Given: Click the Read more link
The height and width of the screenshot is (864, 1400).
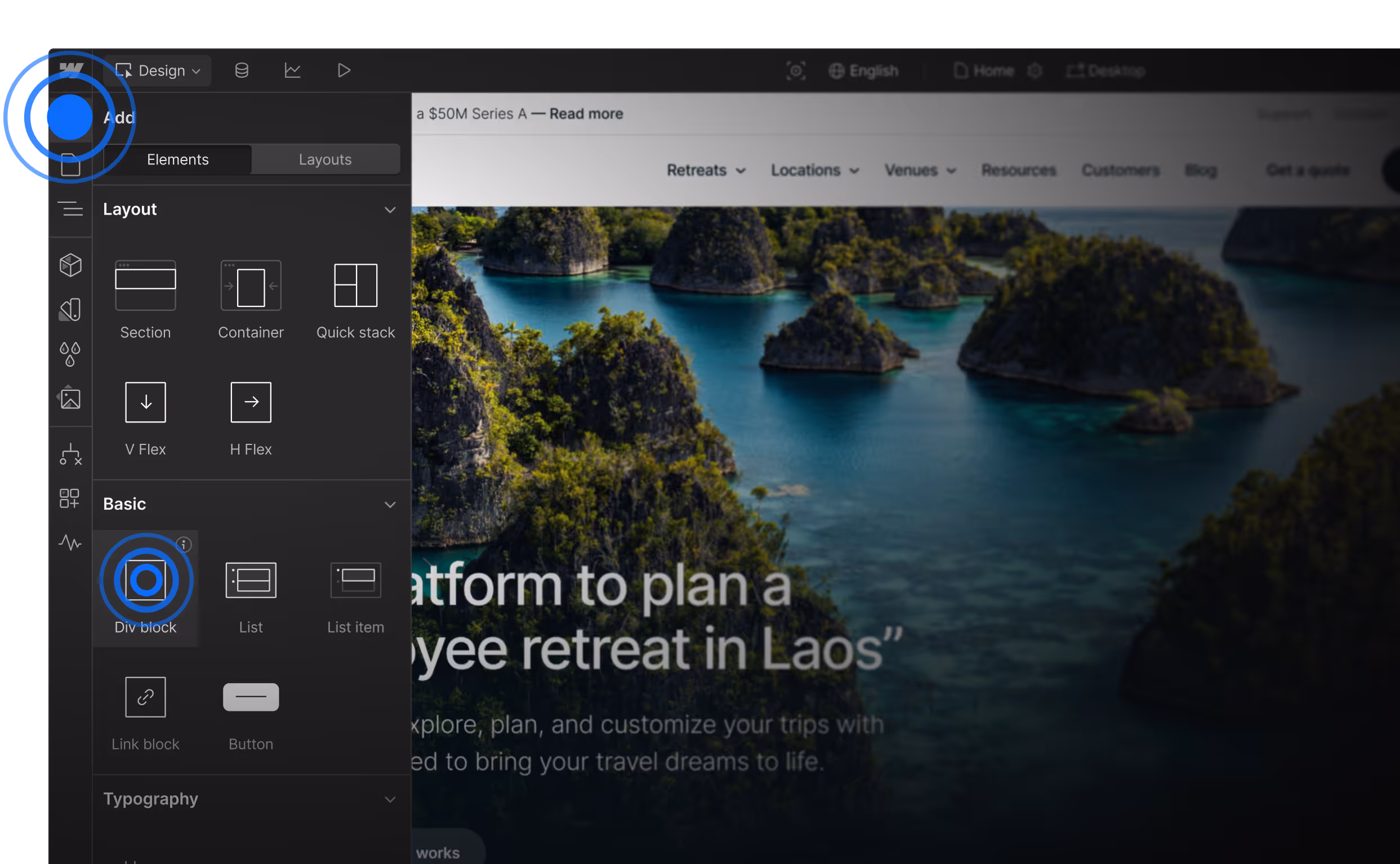Looking at the screenshot, I should 586,114.
